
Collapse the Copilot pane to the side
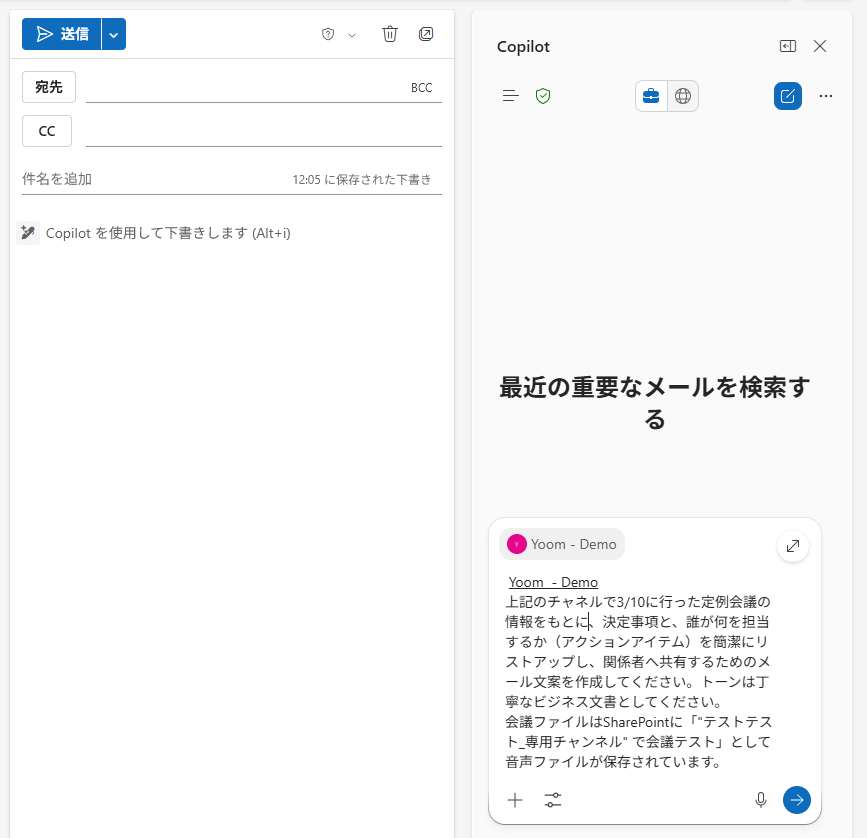[x=788, y=46]
